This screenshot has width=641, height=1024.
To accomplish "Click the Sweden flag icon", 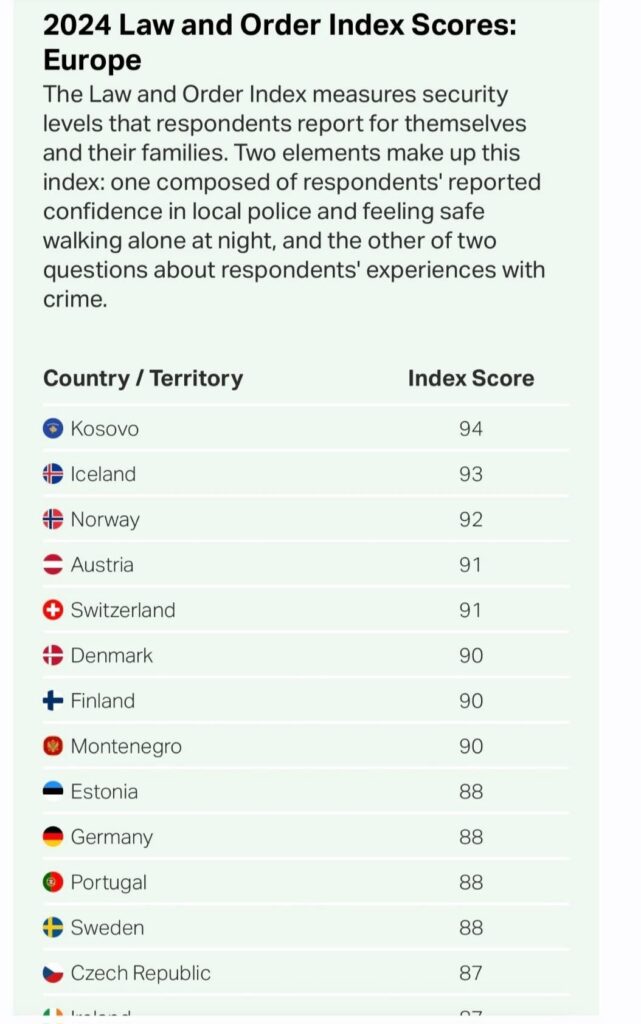I will (53, 928).
